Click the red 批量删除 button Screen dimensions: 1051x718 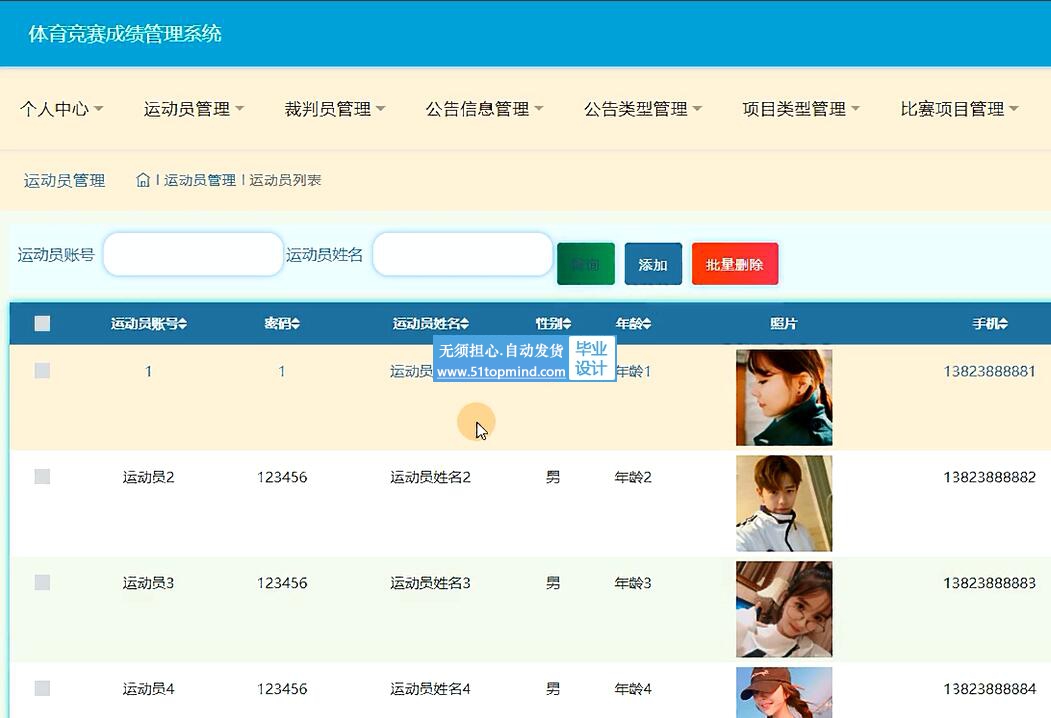click(735, 264)
